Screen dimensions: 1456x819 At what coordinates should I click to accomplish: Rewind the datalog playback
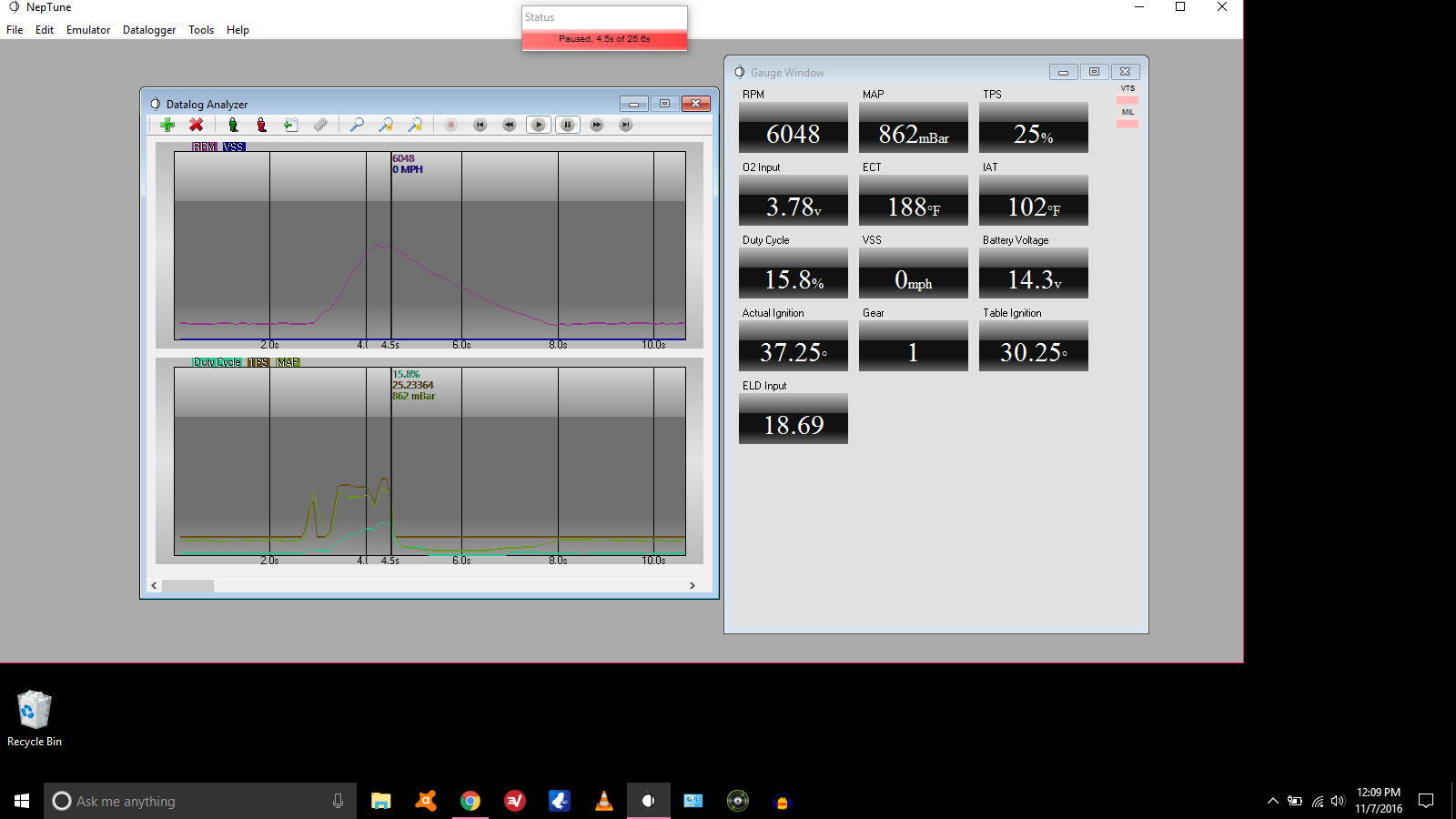coord(509,126)
